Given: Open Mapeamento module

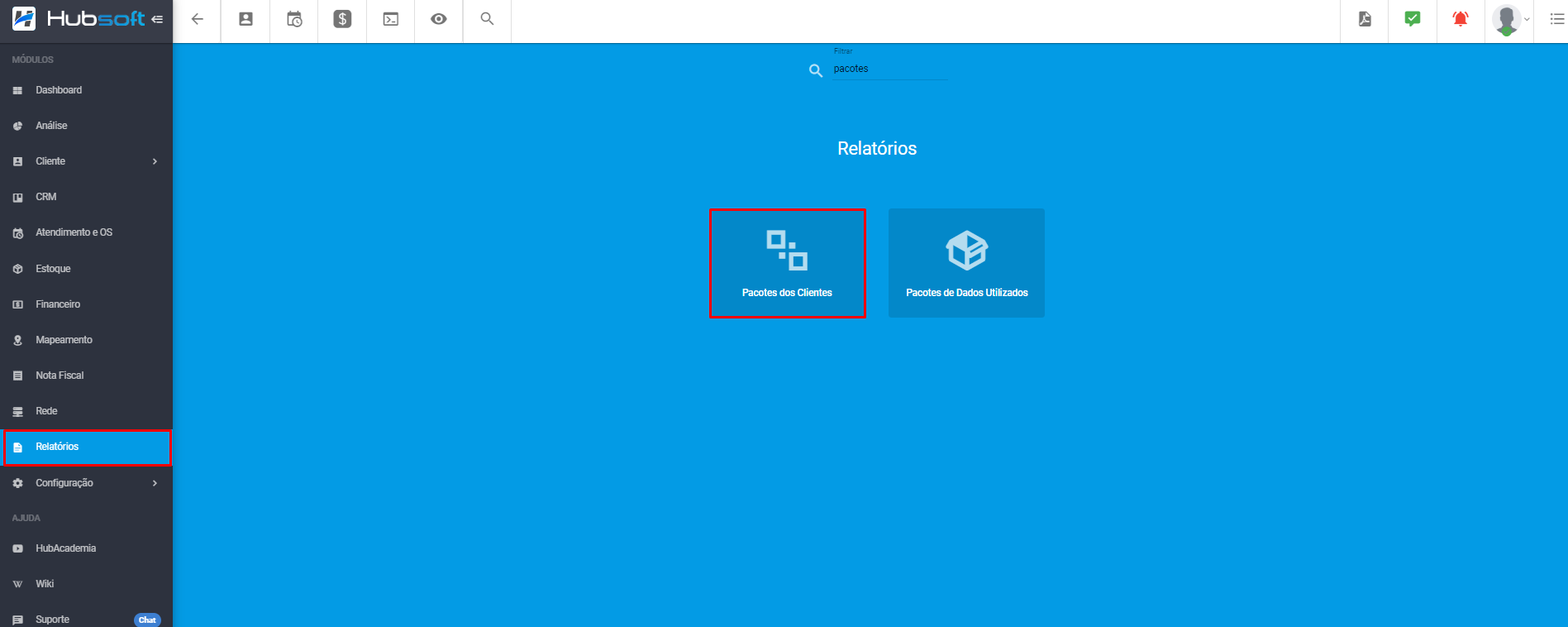Looking at the screenshot, I should [x=86, y=340].
